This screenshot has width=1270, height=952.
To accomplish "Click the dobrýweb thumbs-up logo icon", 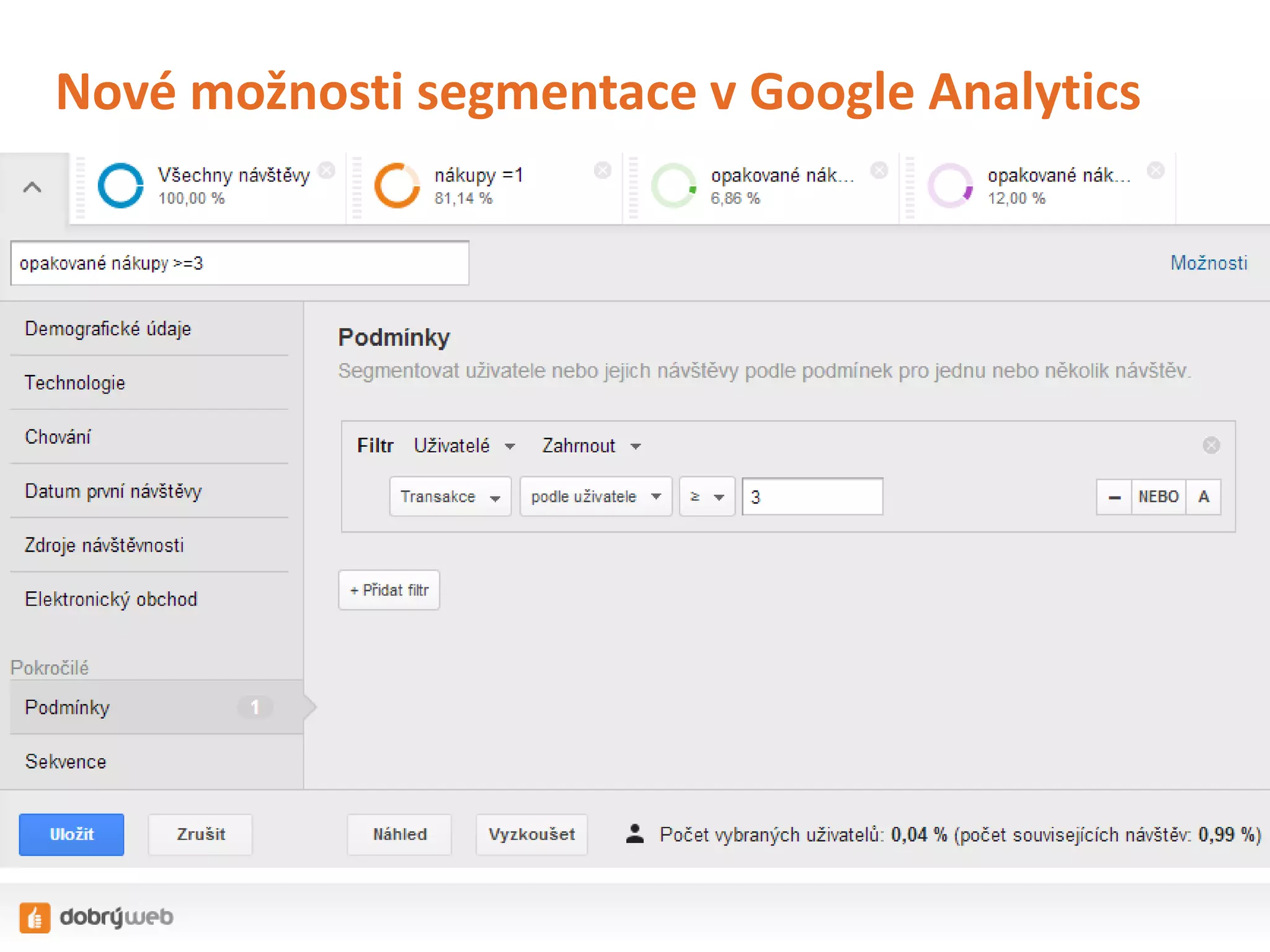I will pos(35,917).
